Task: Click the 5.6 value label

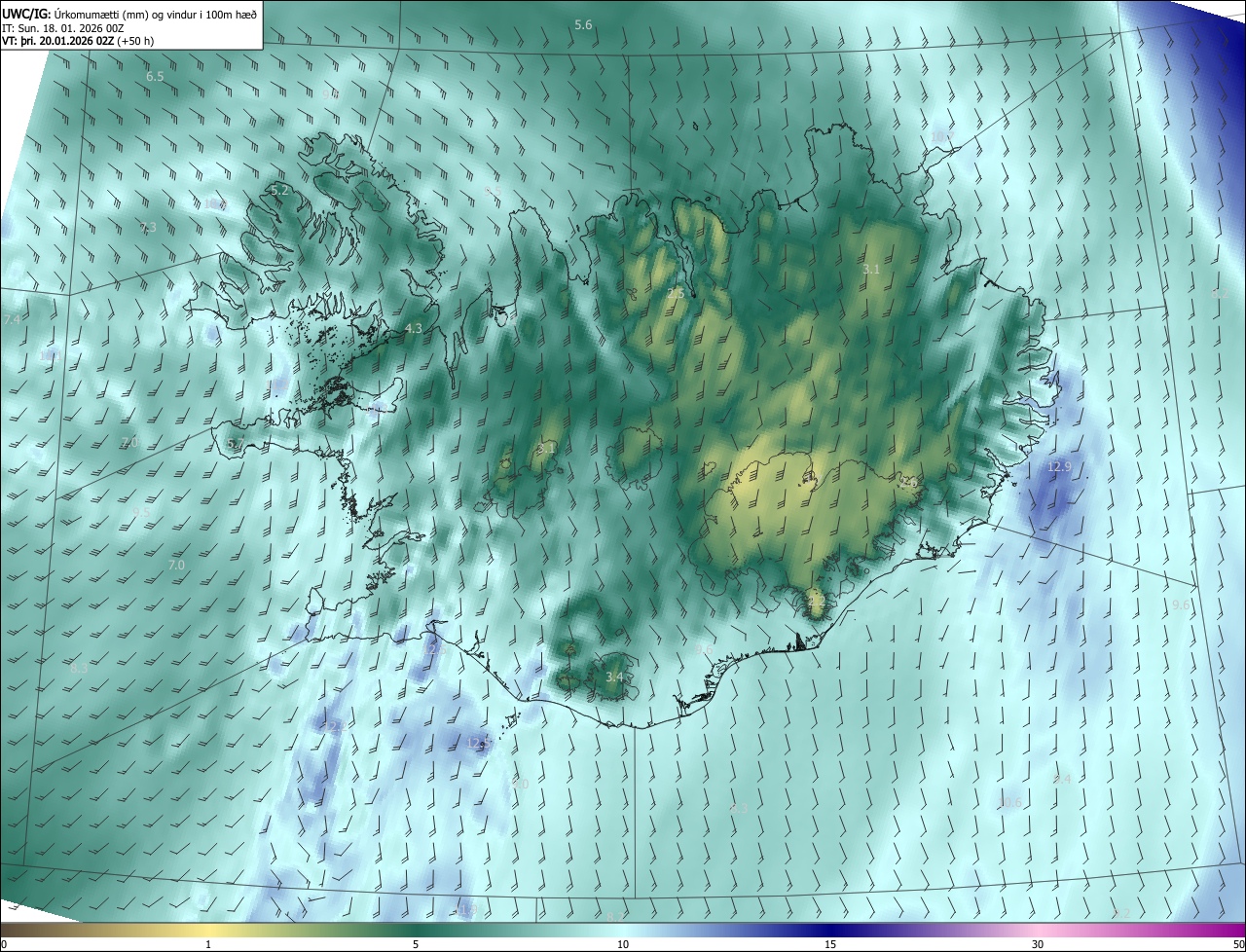Action: tap(583, 24)
